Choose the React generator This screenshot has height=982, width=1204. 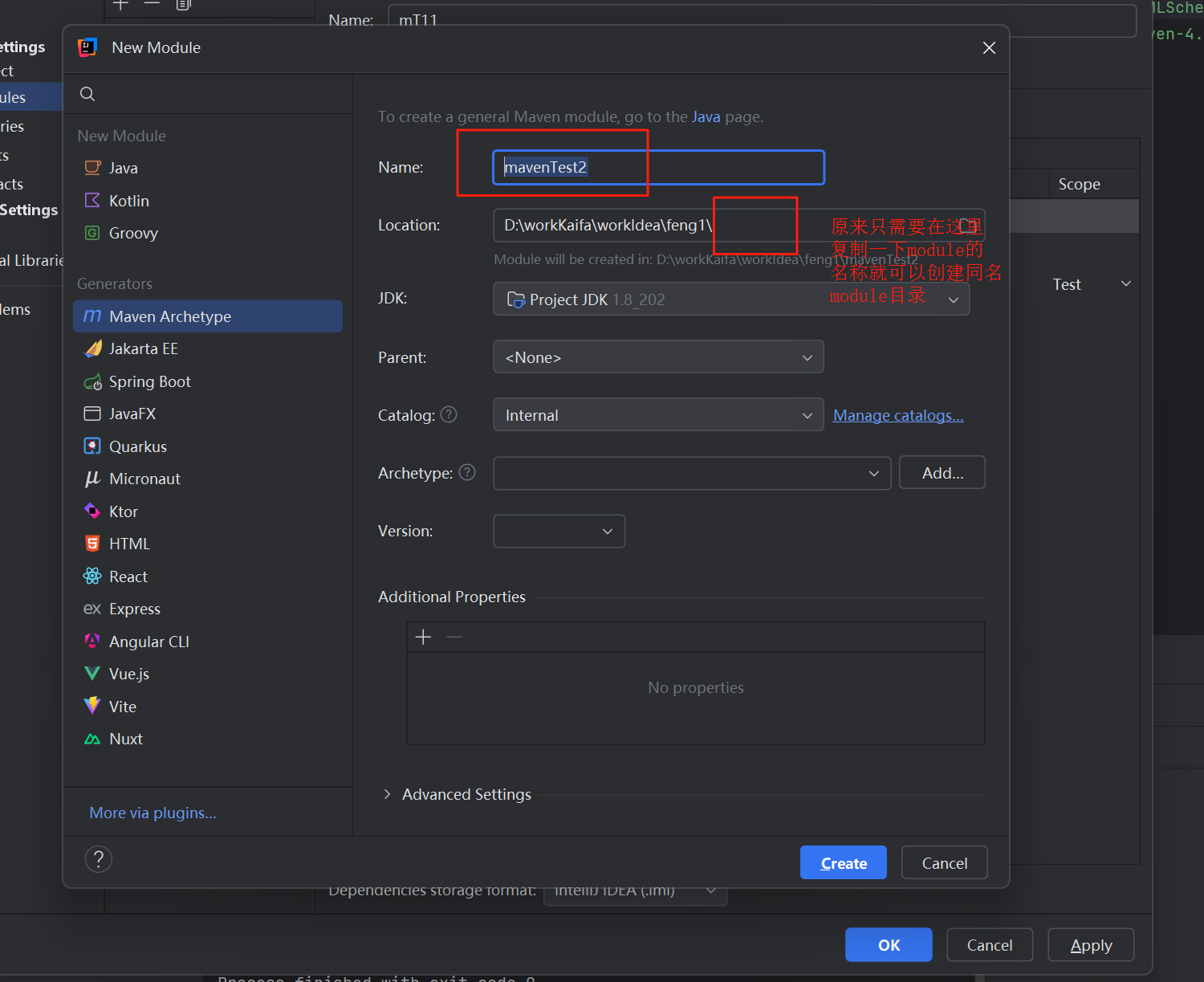(208, 577)
